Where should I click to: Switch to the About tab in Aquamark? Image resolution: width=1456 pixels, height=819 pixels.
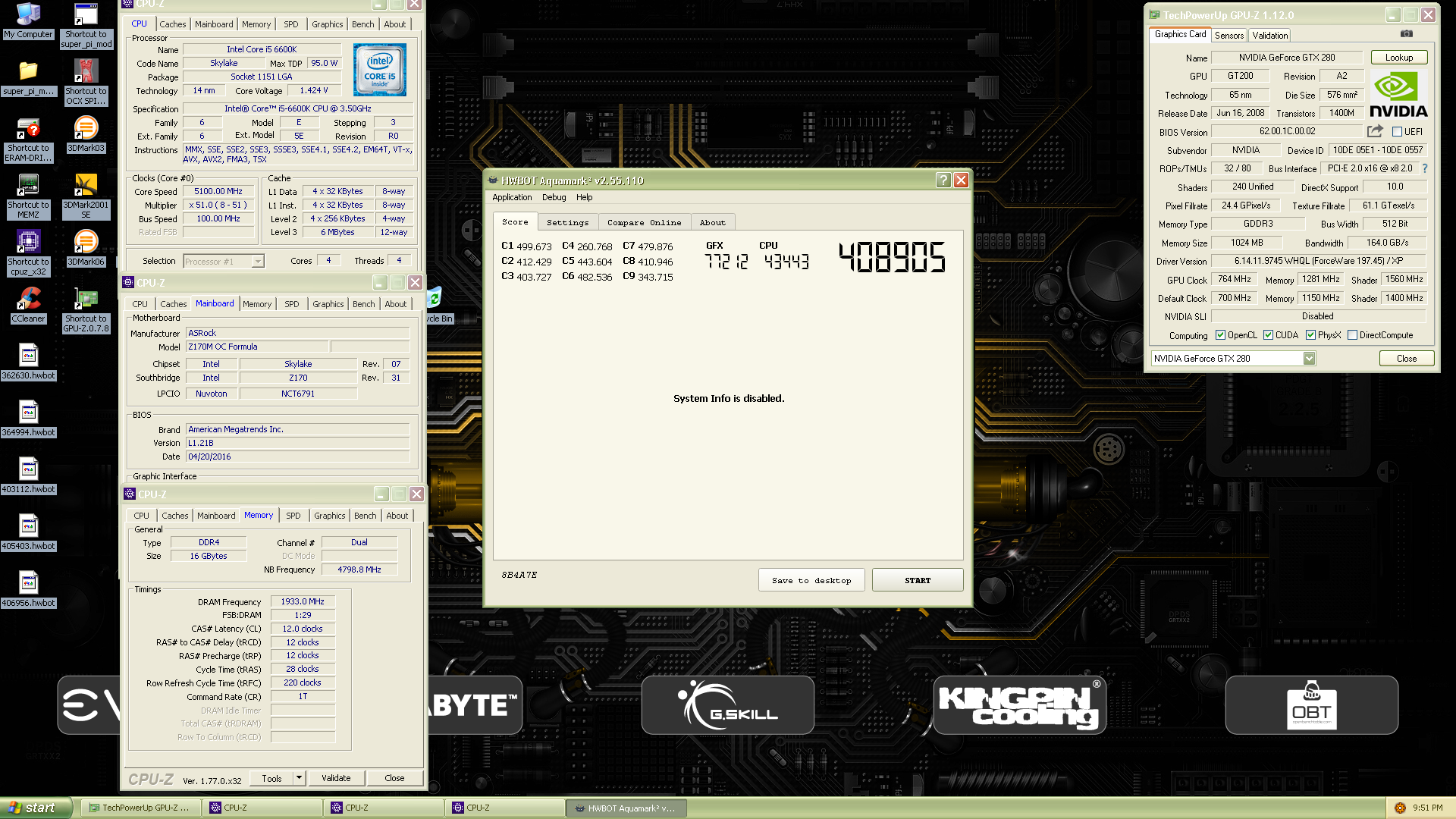pyautogui.click(x=712, y=222)
